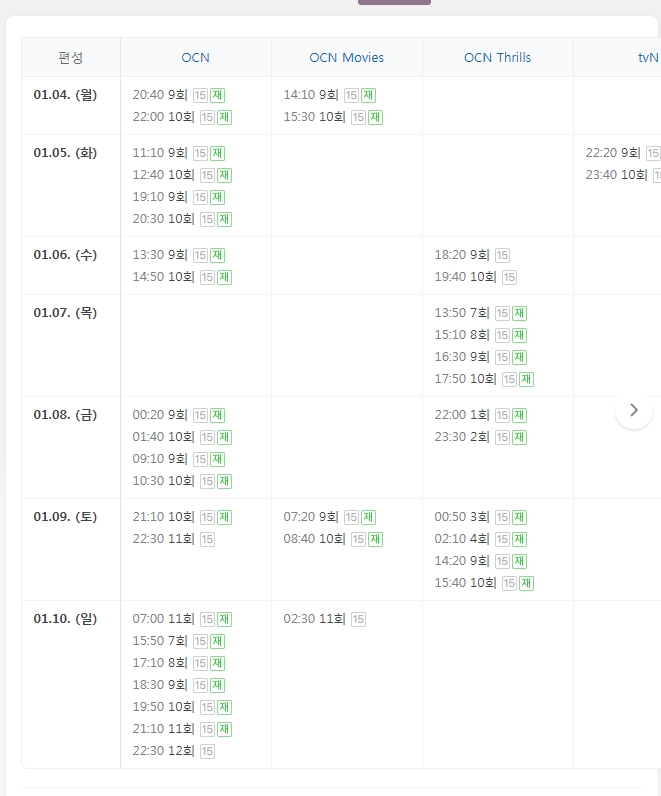Click the 15 rating badge beside 22:30 12회

click(x=207, y=751)
